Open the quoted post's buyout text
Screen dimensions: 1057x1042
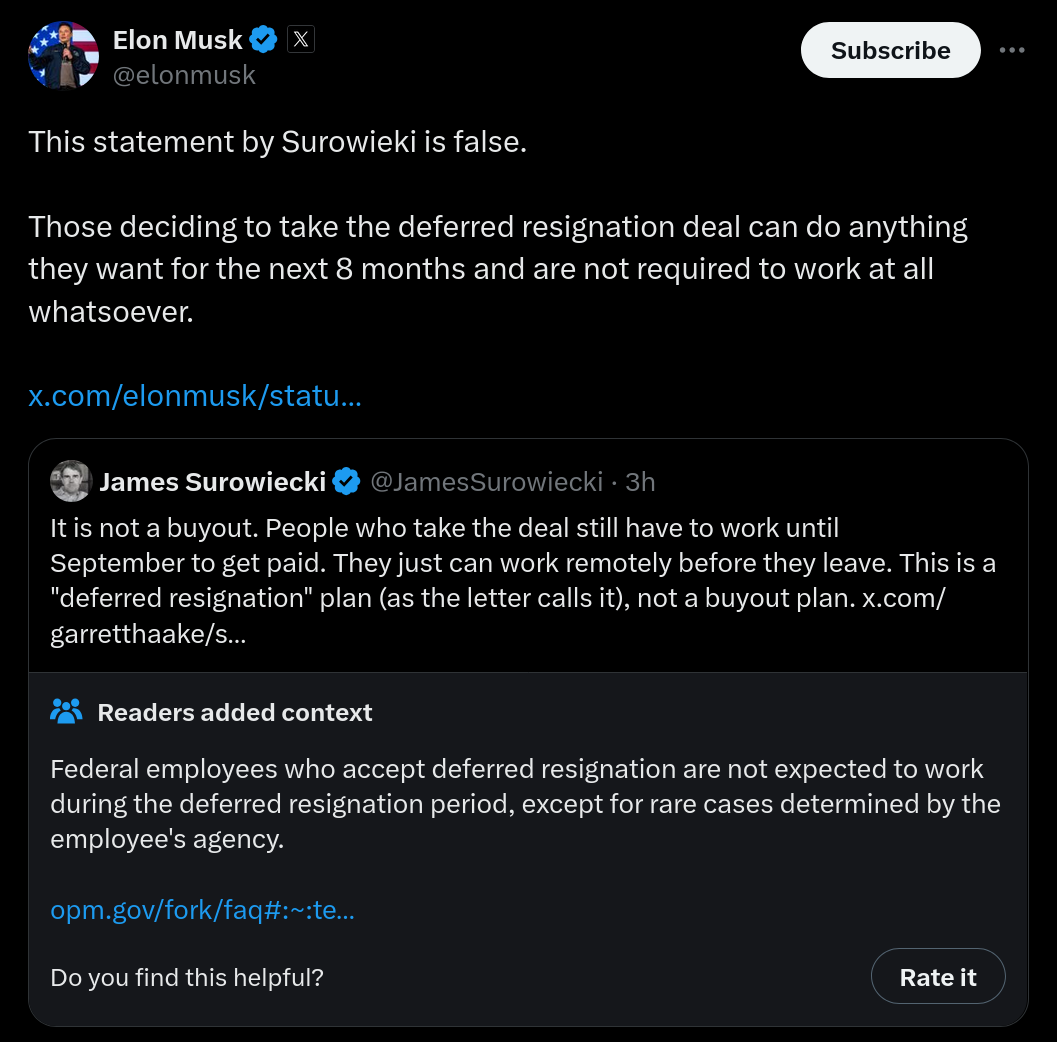(x=522, y=580)
